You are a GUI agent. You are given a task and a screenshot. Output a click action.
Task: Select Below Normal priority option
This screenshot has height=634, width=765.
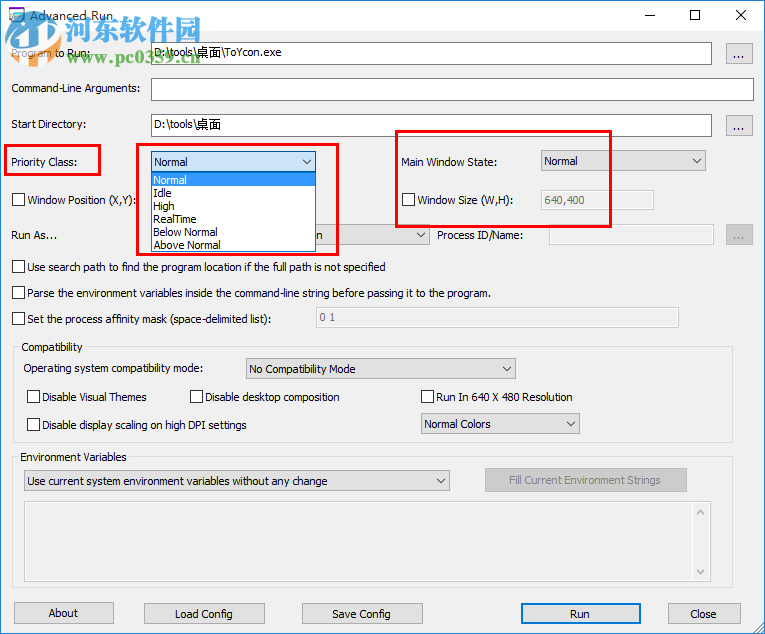click(x=234, y=232)
